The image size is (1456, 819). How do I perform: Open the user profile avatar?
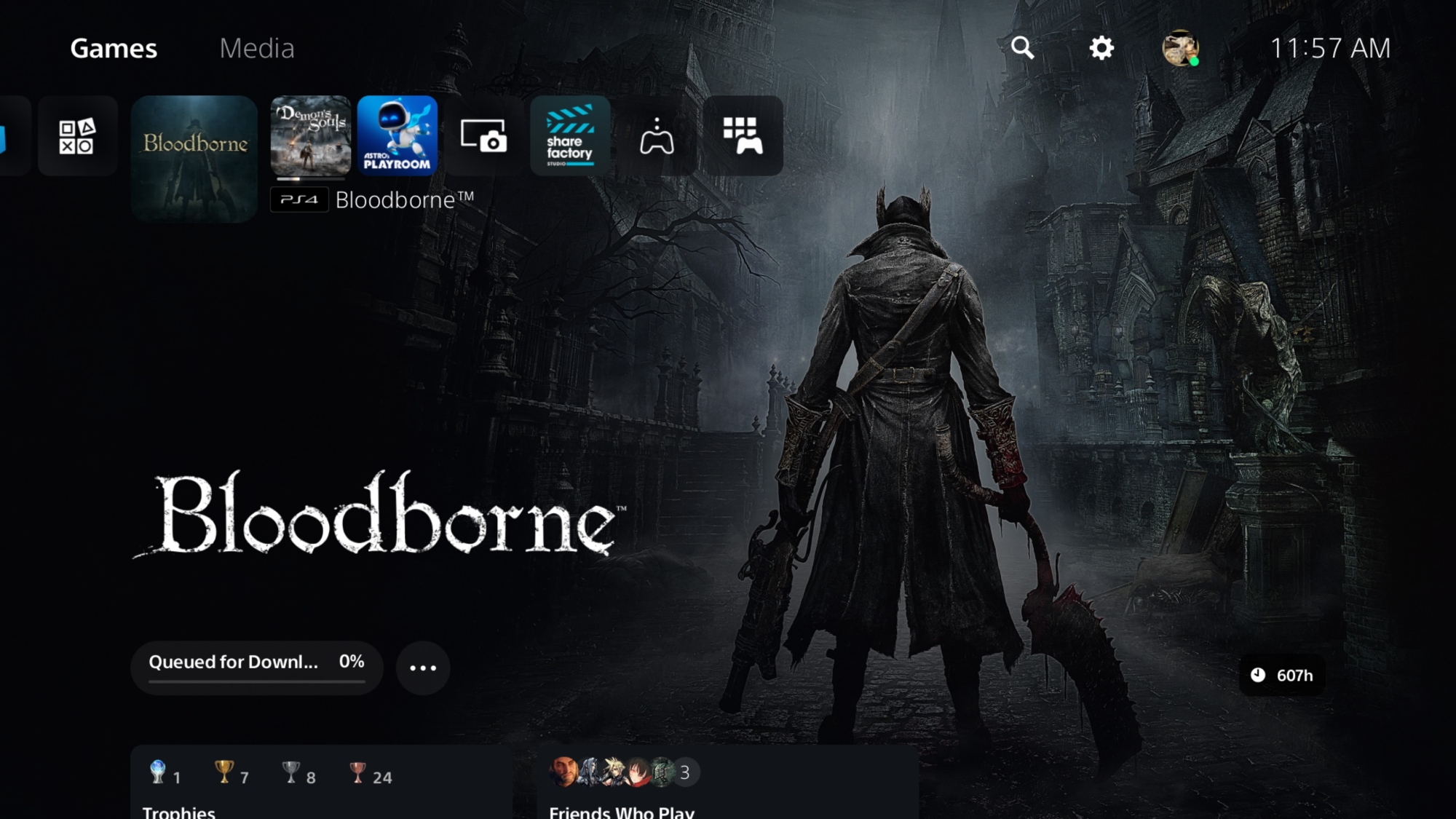[x=1180, y=49]
